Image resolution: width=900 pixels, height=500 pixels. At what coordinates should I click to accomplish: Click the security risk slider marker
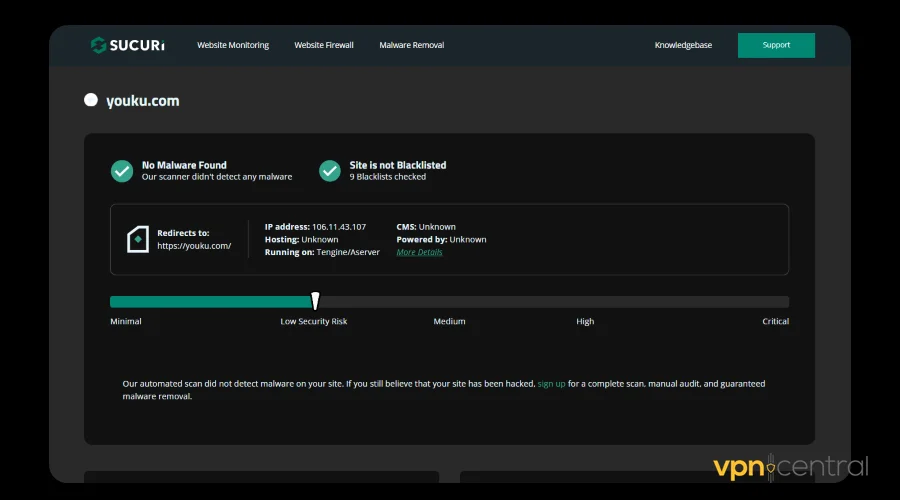click(315, 301)
